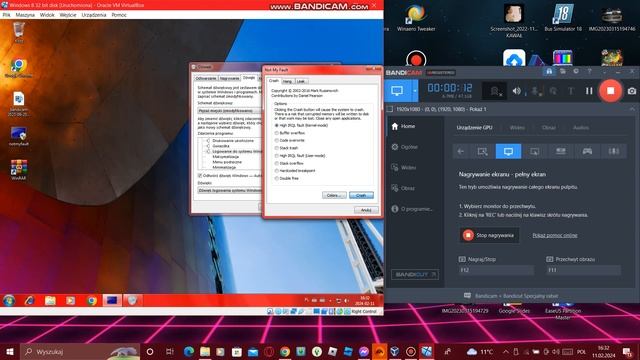The width and height of the screenshot is (640, 360).
Task: Switch to Bandicam Obraz top tab
Action: [x=549, y=128]
